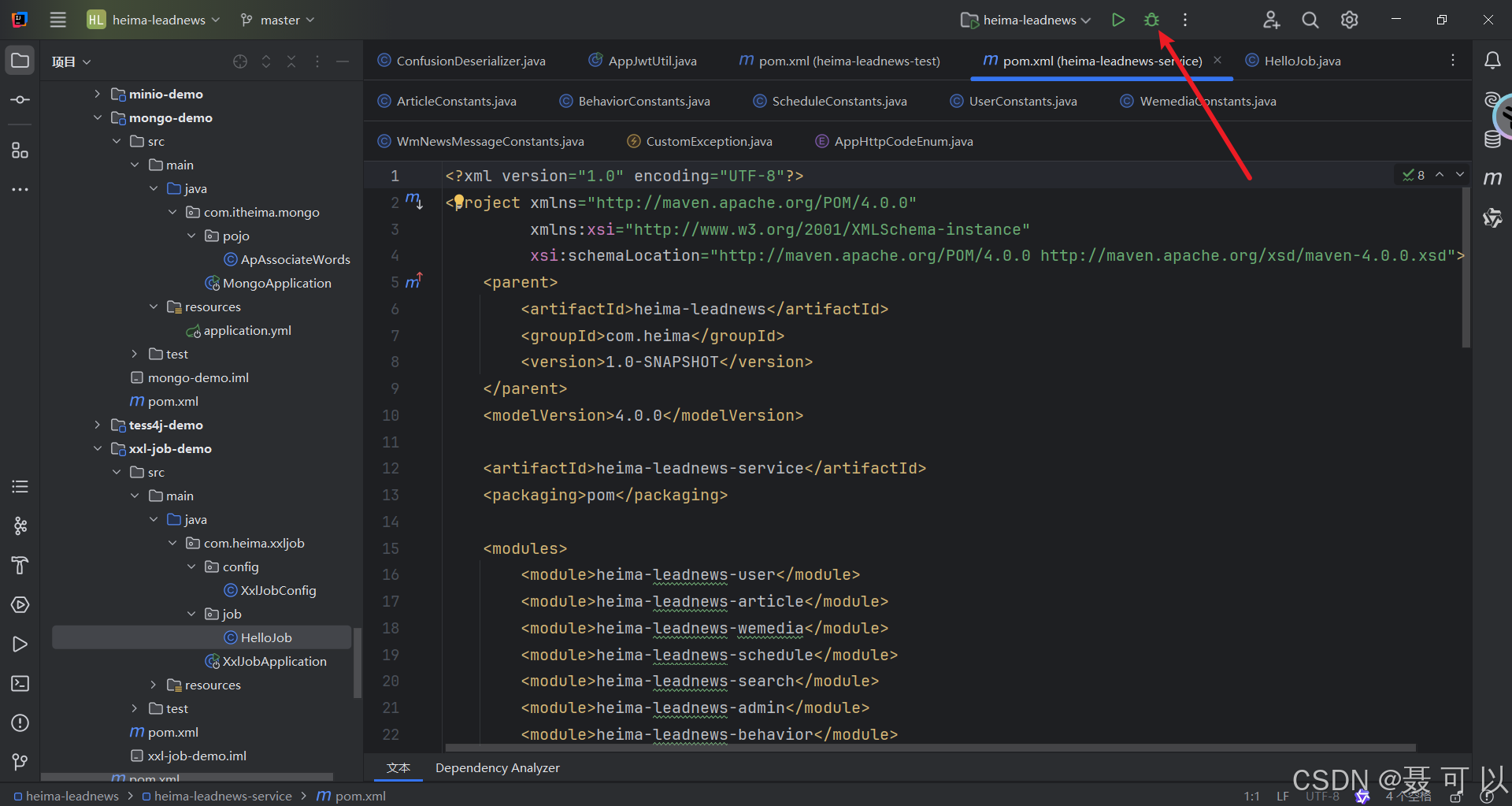
Task: Open project view options menu
Action: (317, 61)
